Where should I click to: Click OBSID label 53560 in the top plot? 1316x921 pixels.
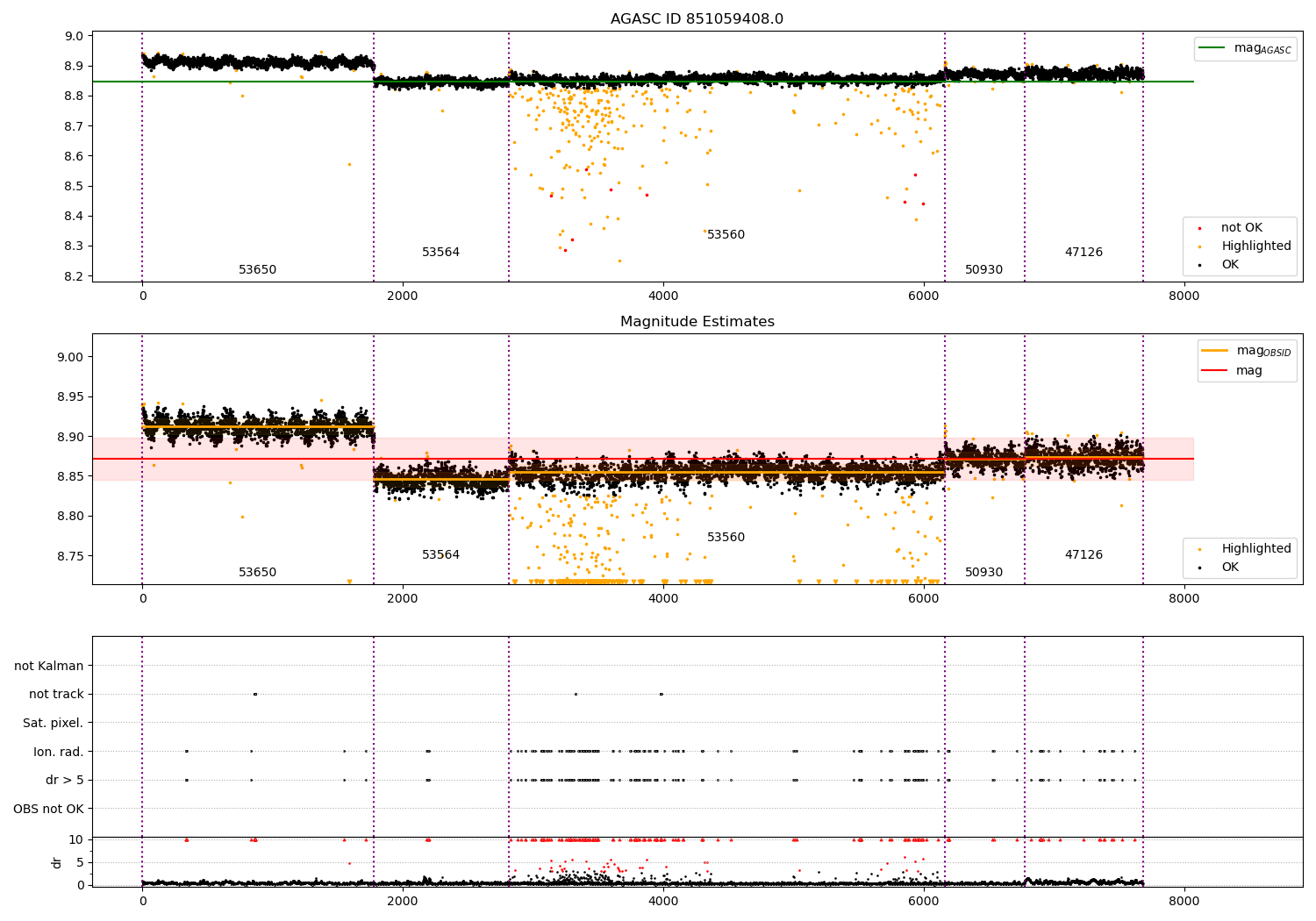click(x=726, y=235)
